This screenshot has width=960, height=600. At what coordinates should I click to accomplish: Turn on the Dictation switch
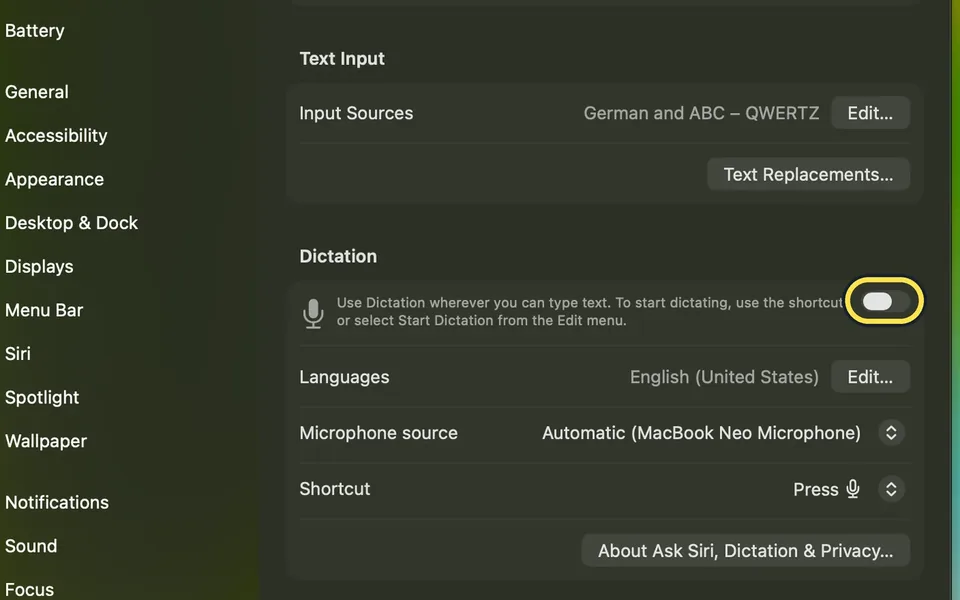pyautogui.click(x=885, y=301)
